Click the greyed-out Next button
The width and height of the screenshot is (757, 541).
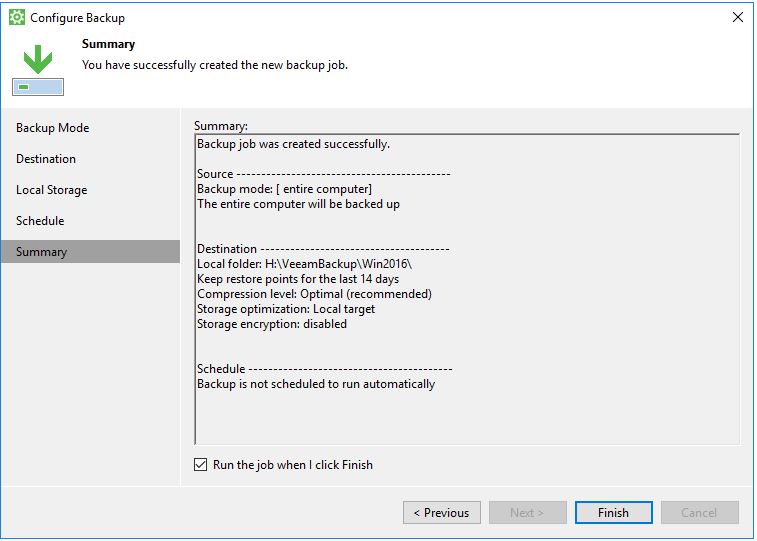click(528, 513)
